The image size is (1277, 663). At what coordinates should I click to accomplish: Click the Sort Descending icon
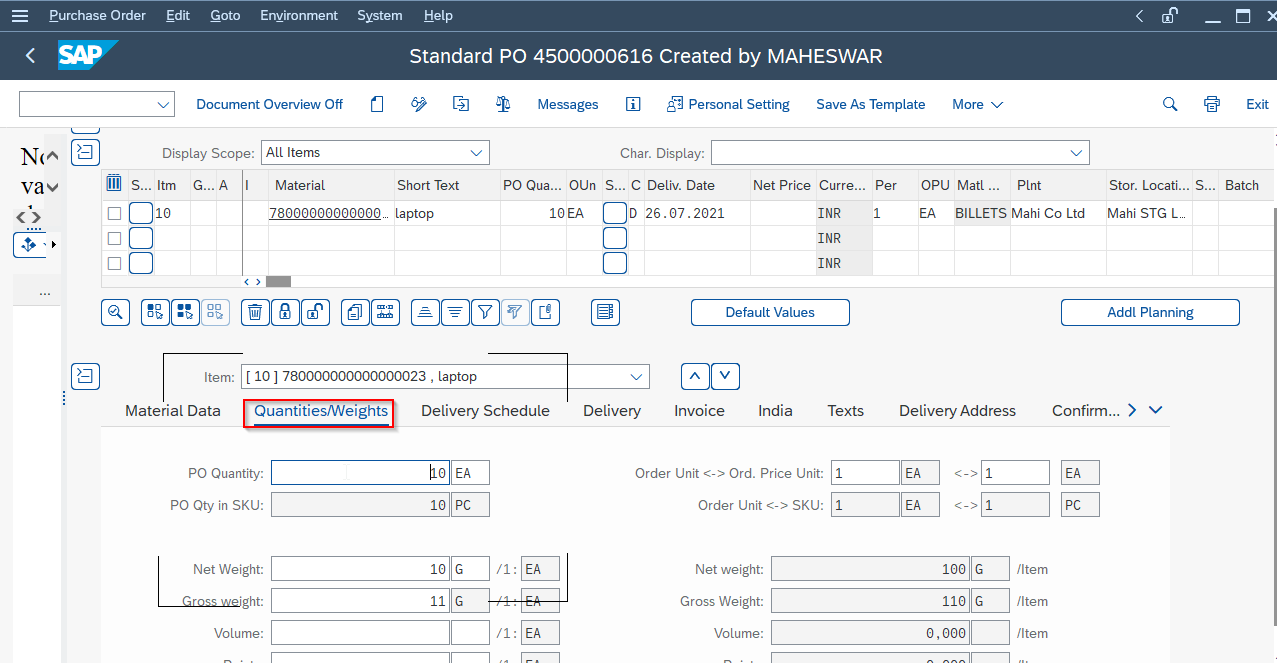pos(455,312)
